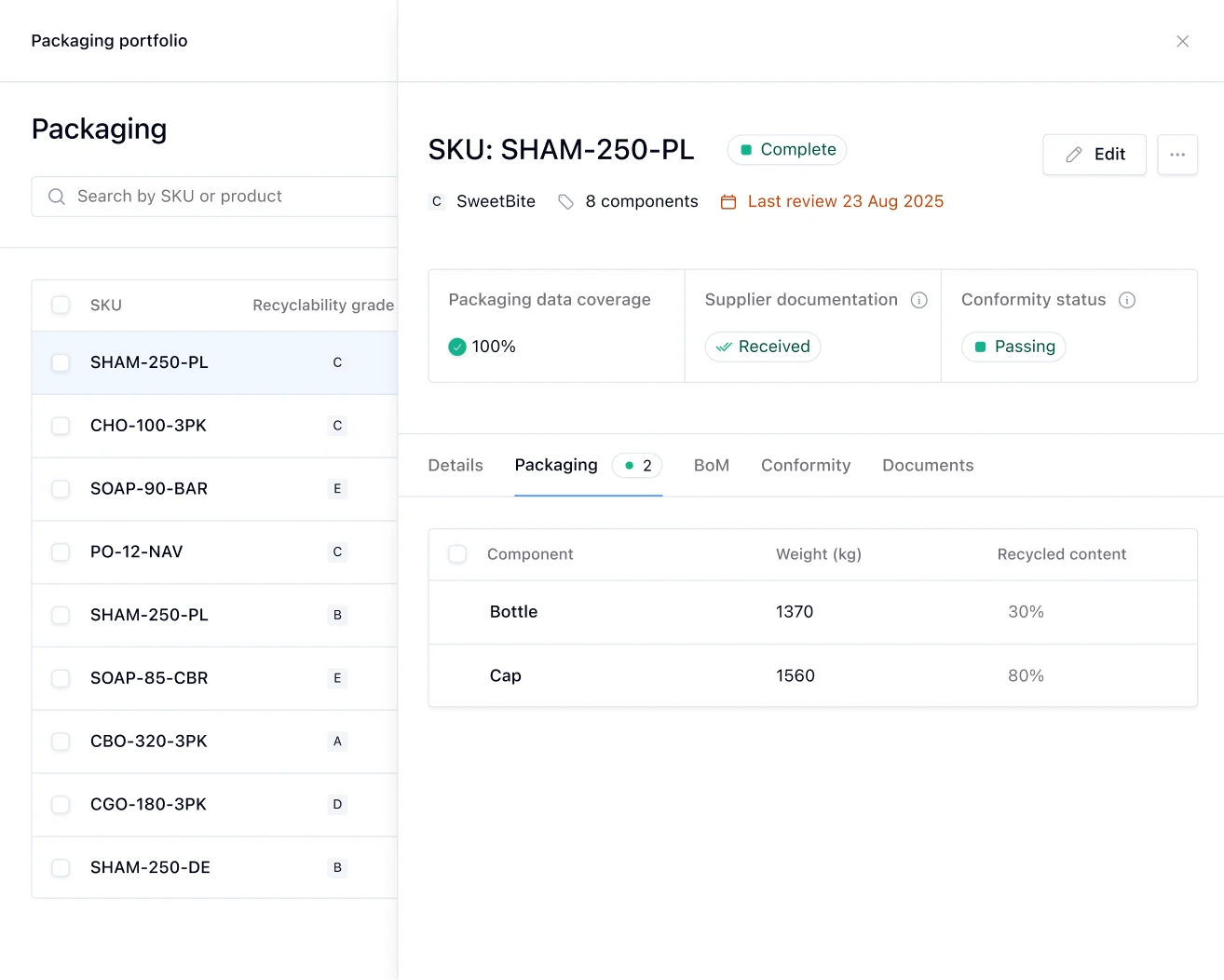Click the SweetBite brand avatar icon
The image size is (1224, 980).
[x=436, y=201]
